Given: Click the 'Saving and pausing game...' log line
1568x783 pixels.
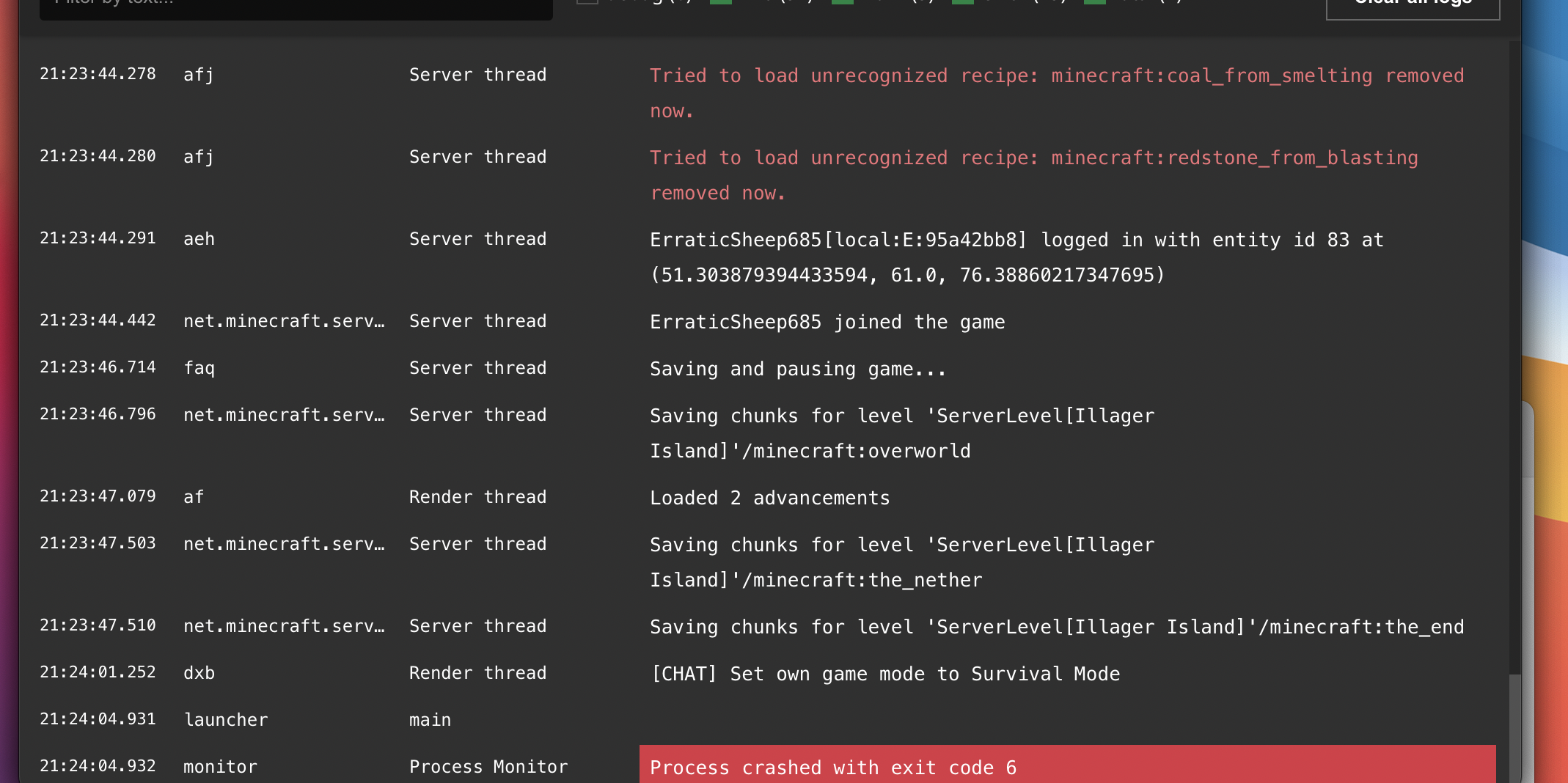Looking at the screenshot, I should pos(798,369).
